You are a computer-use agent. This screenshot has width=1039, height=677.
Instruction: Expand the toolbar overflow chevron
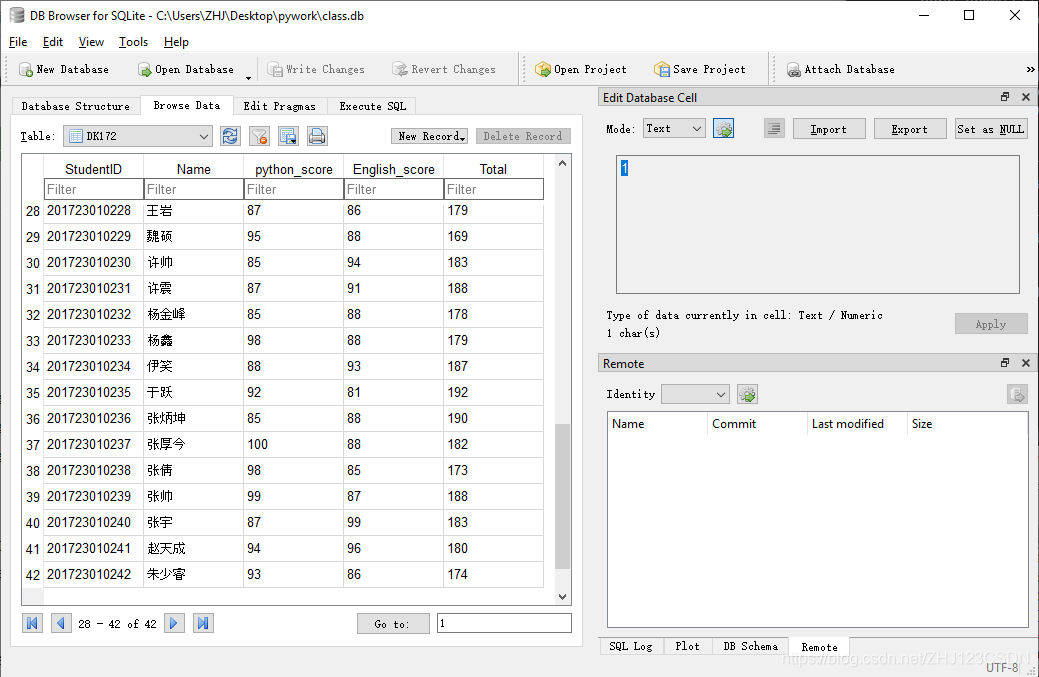click(x=1030, y=70)
